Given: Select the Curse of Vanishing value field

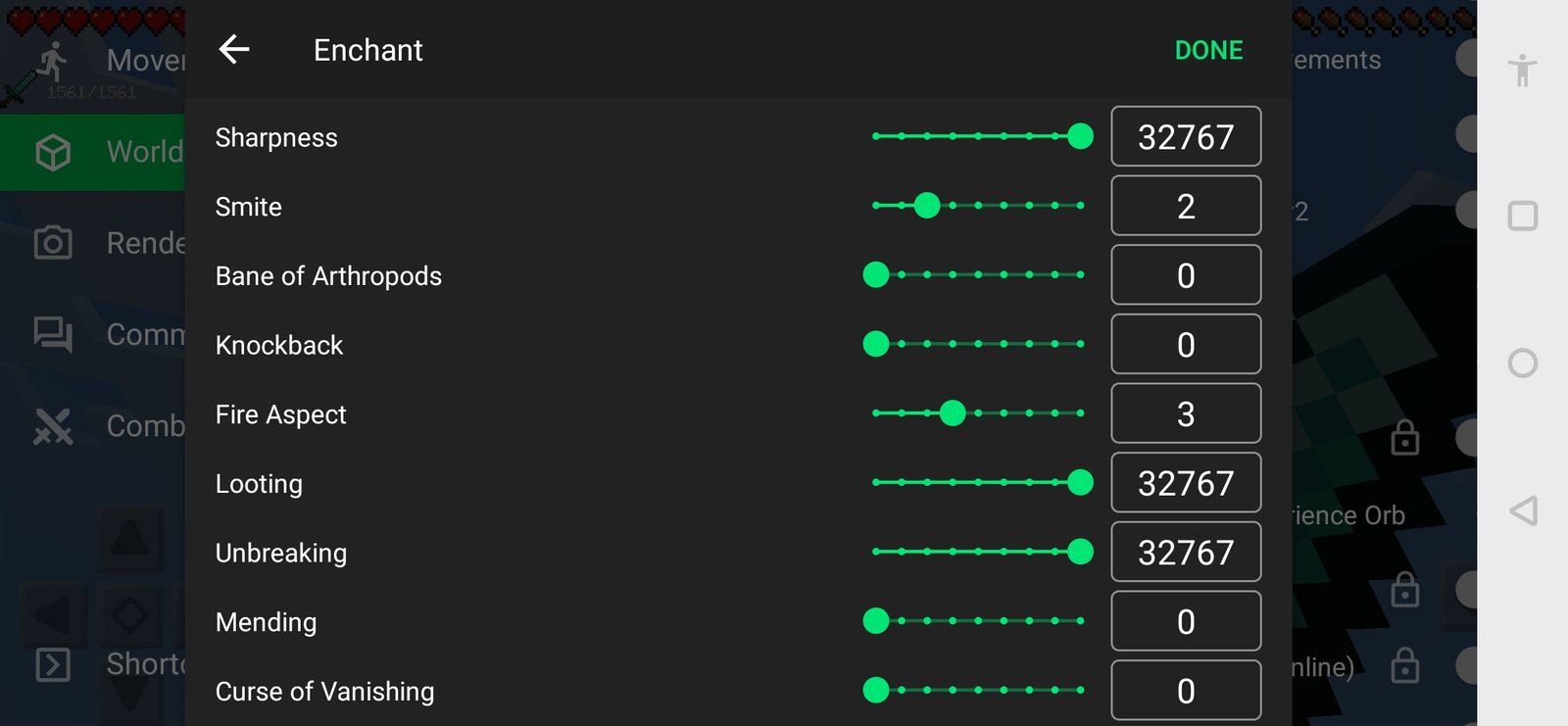Looking at the screenshot, I should (1185, 691).
